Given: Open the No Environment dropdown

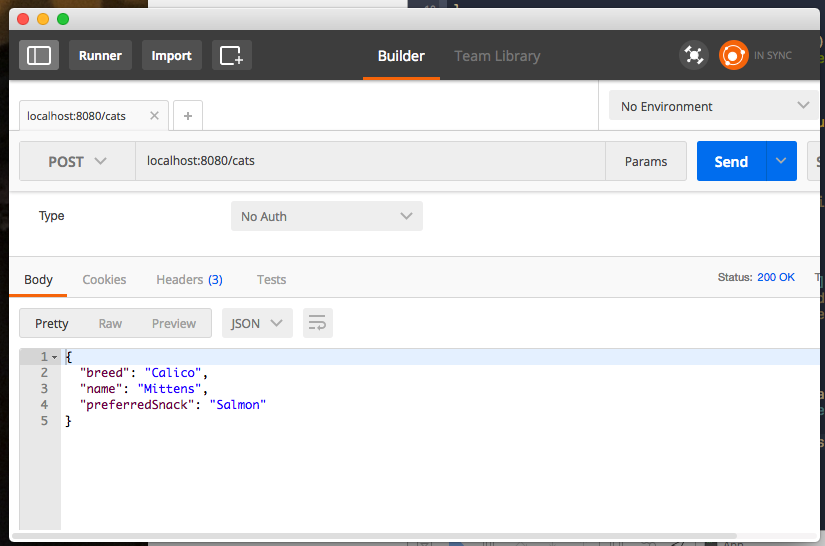Looking at the screenshot, I should pyautogui.click(x=714, y=106).
